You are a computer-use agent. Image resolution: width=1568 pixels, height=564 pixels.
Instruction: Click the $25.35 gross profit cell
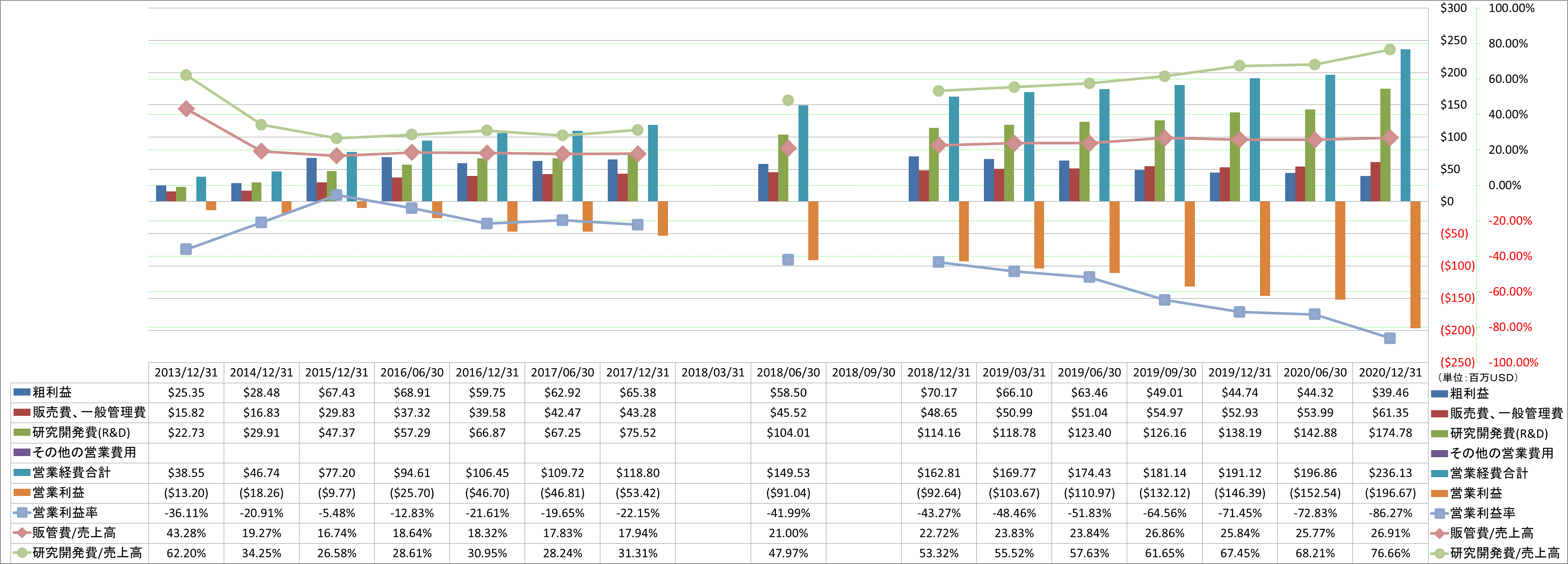click(x=186, y=393)
